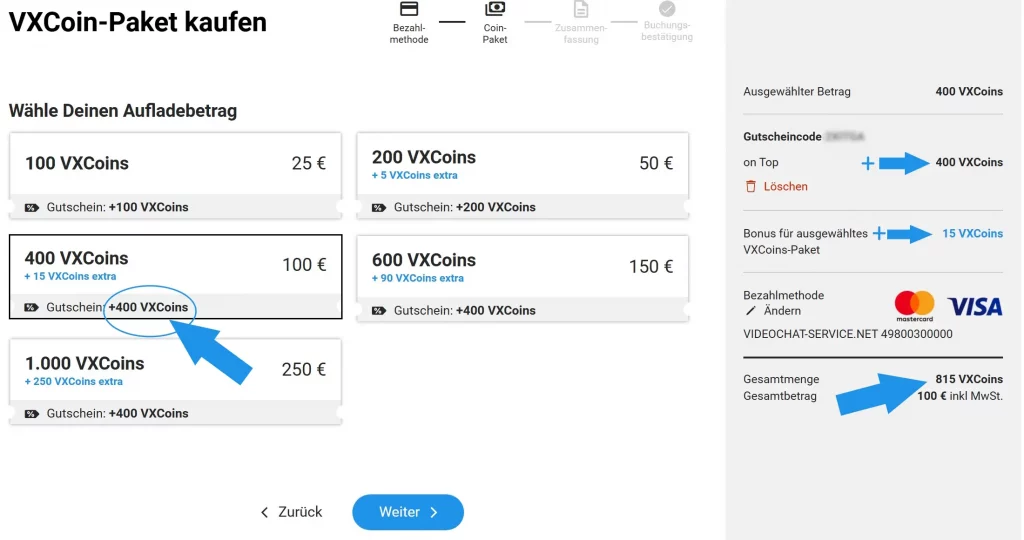Click the voucher icon in 600 VXCoins card
This screenshot has width=1024, height=540.
379,311
